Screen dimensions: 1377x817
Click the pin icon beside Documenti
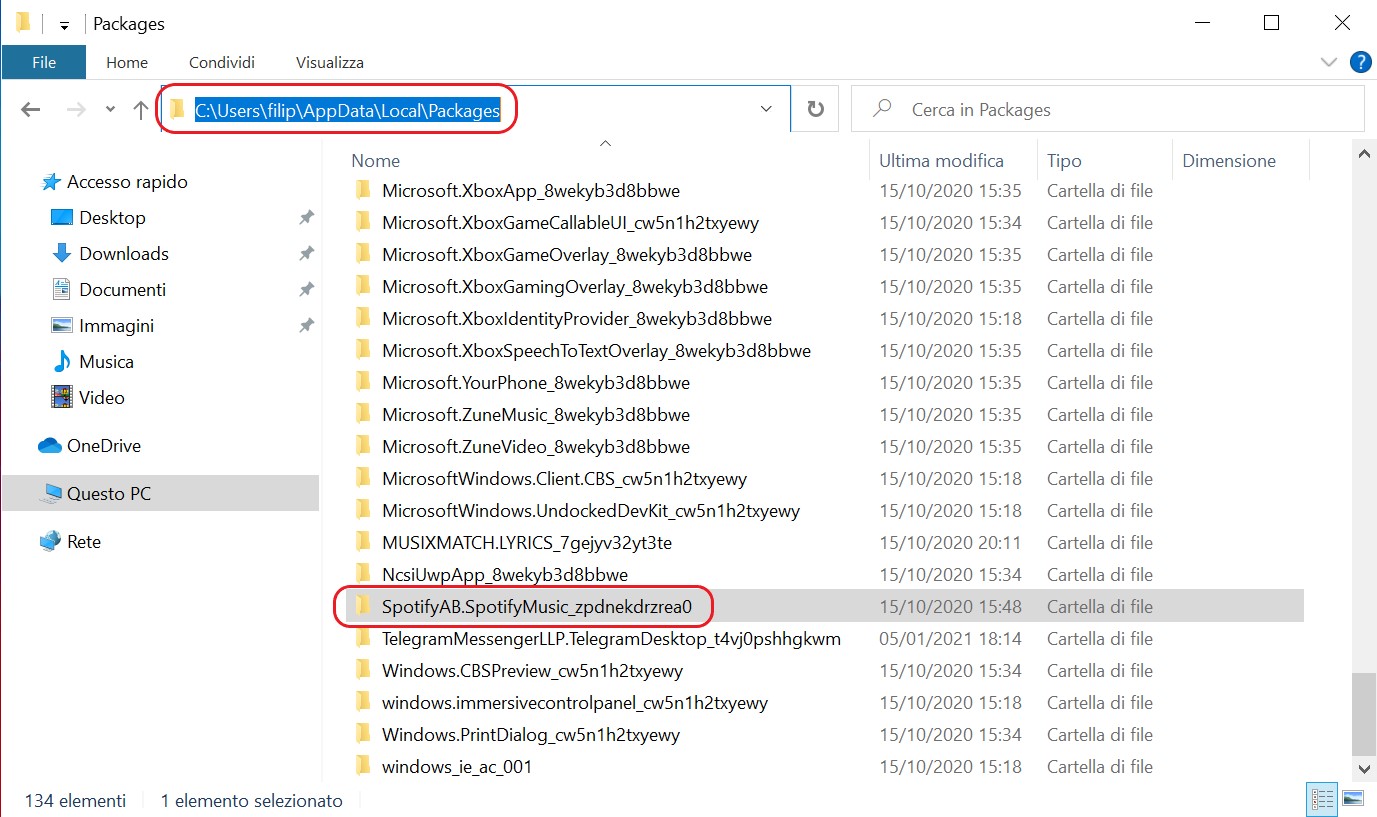tap(306, 290)
